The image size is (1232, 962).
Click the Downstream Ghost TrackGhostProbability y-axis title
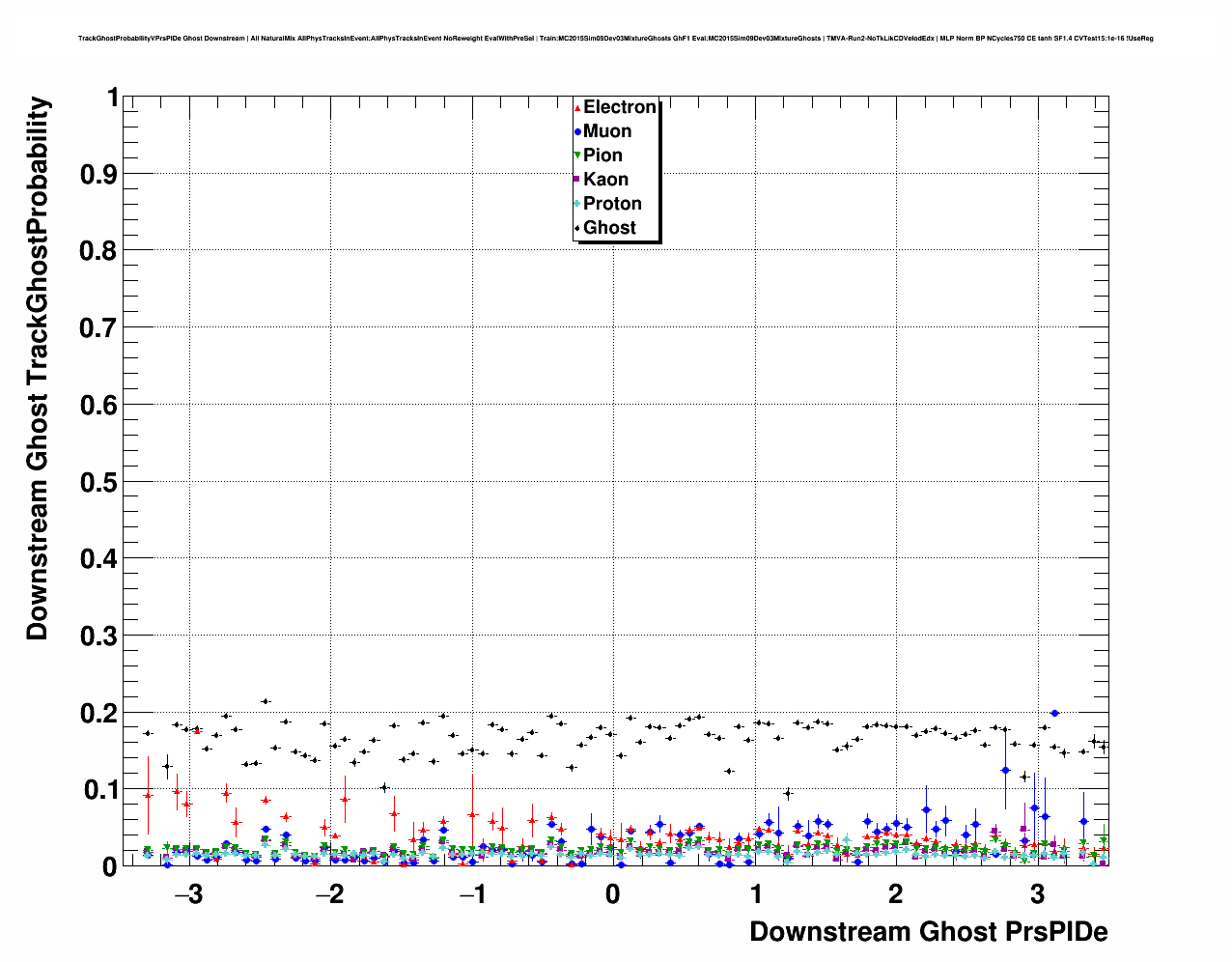pos(38,368)
